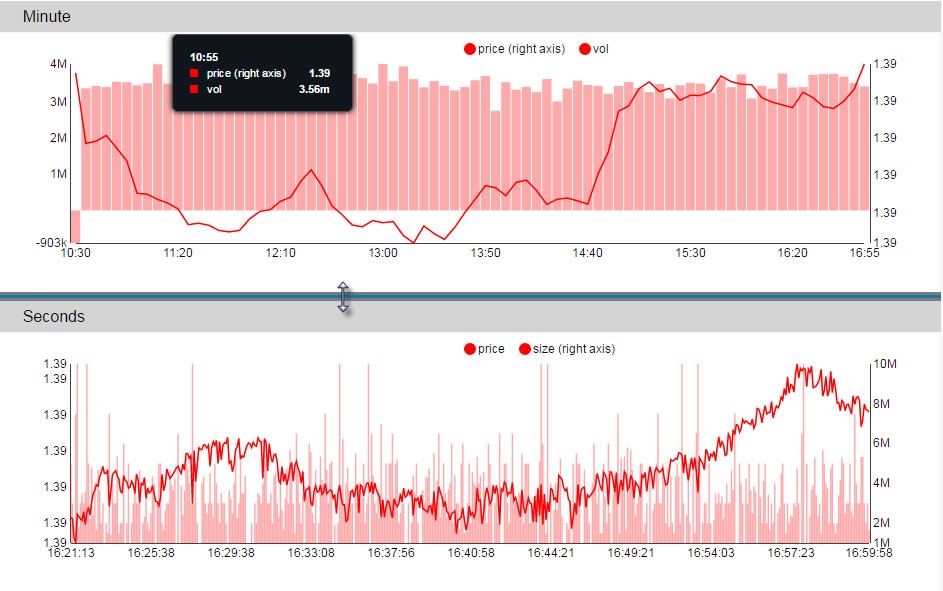Hide vol series via its legend text
Image resolution: width=943 pixels, height=591 pixels.
(601, 49)
